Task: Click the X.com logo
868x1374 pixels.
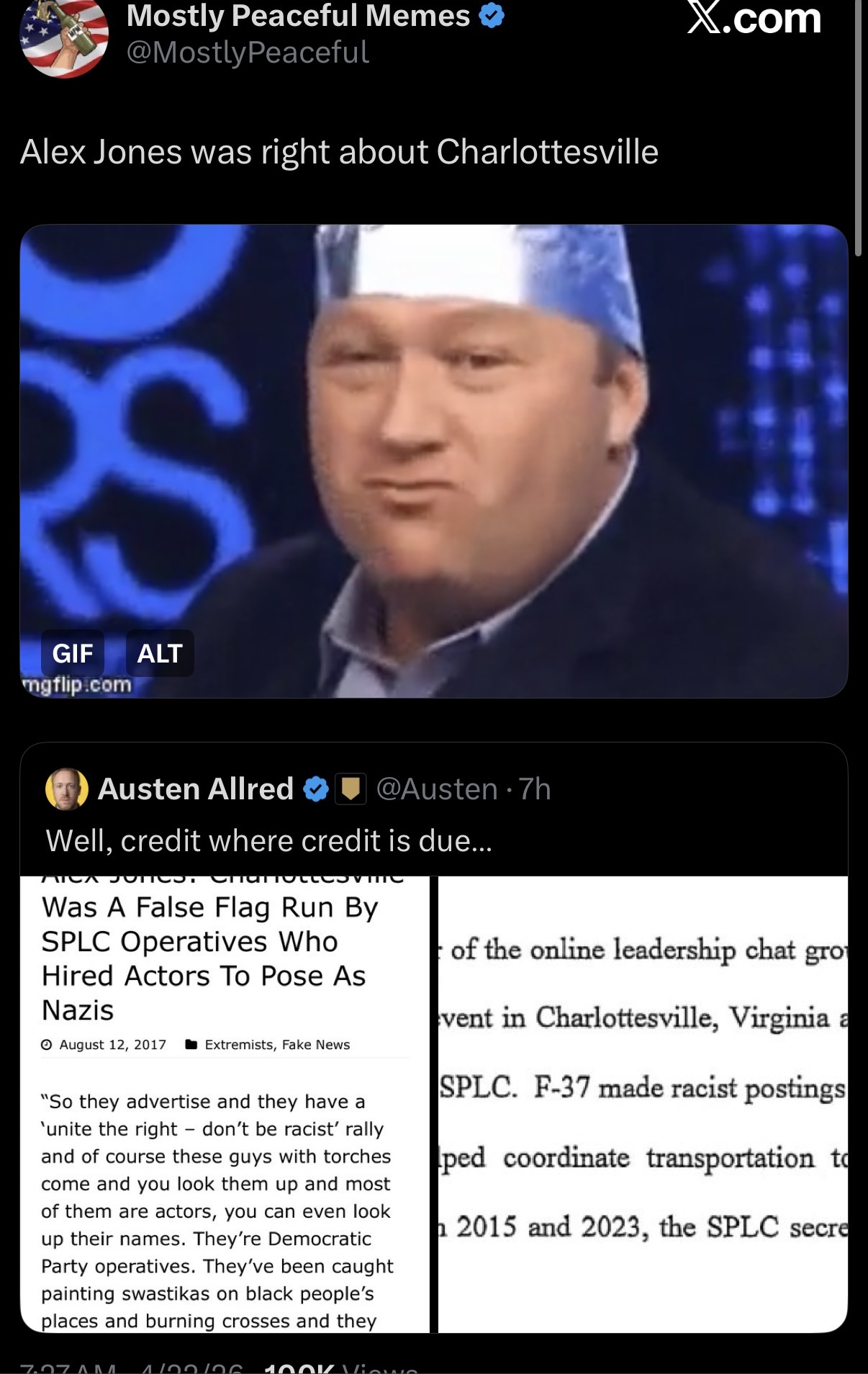Action: [754, 17]
